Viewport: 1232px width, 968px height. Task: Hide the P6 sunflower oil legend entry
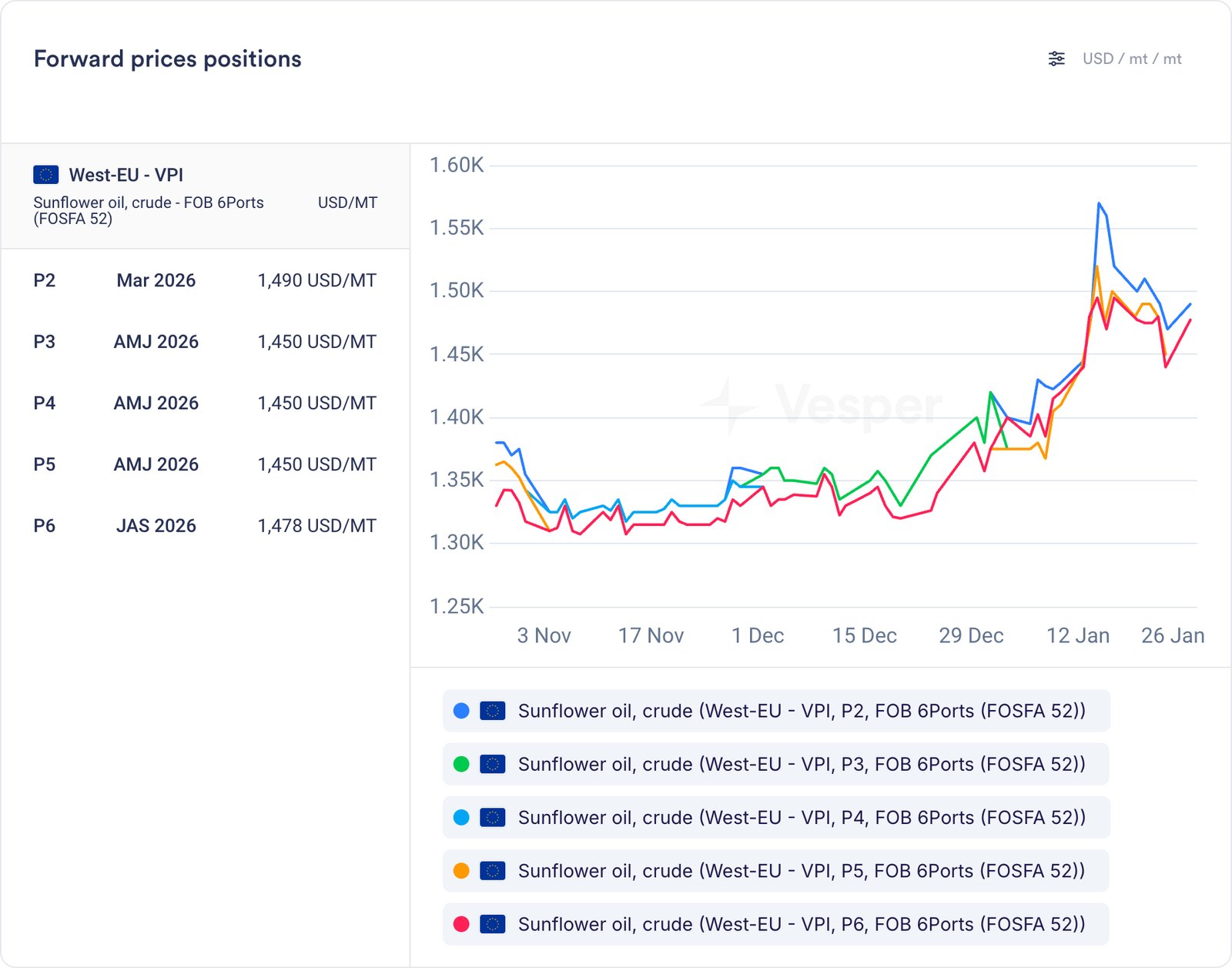pyautogui.click(x=801, y=924)
